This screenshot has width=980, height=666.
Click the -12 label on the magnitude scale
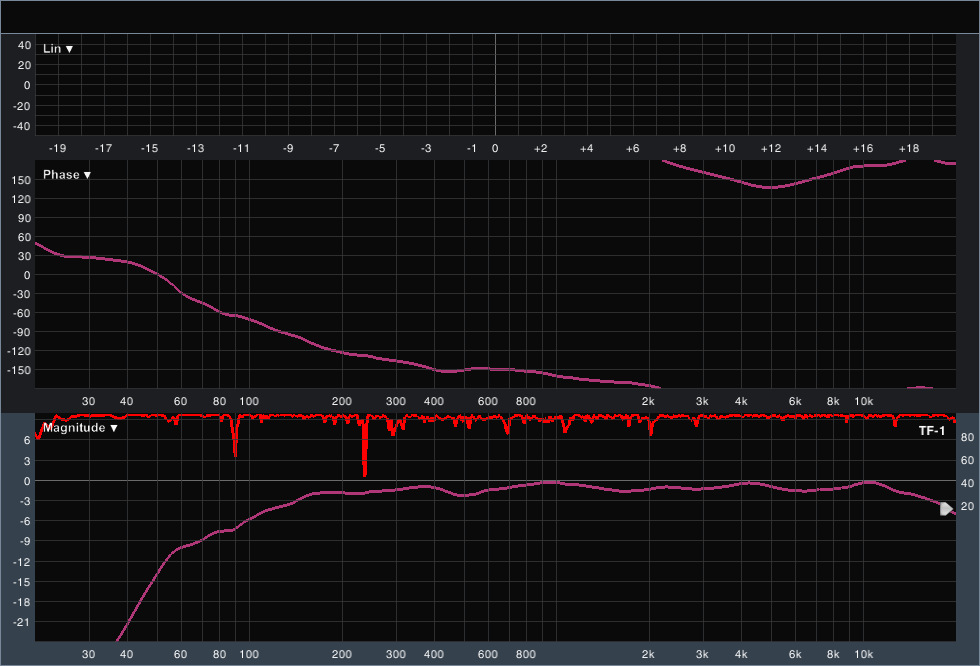tap(21, 562)
